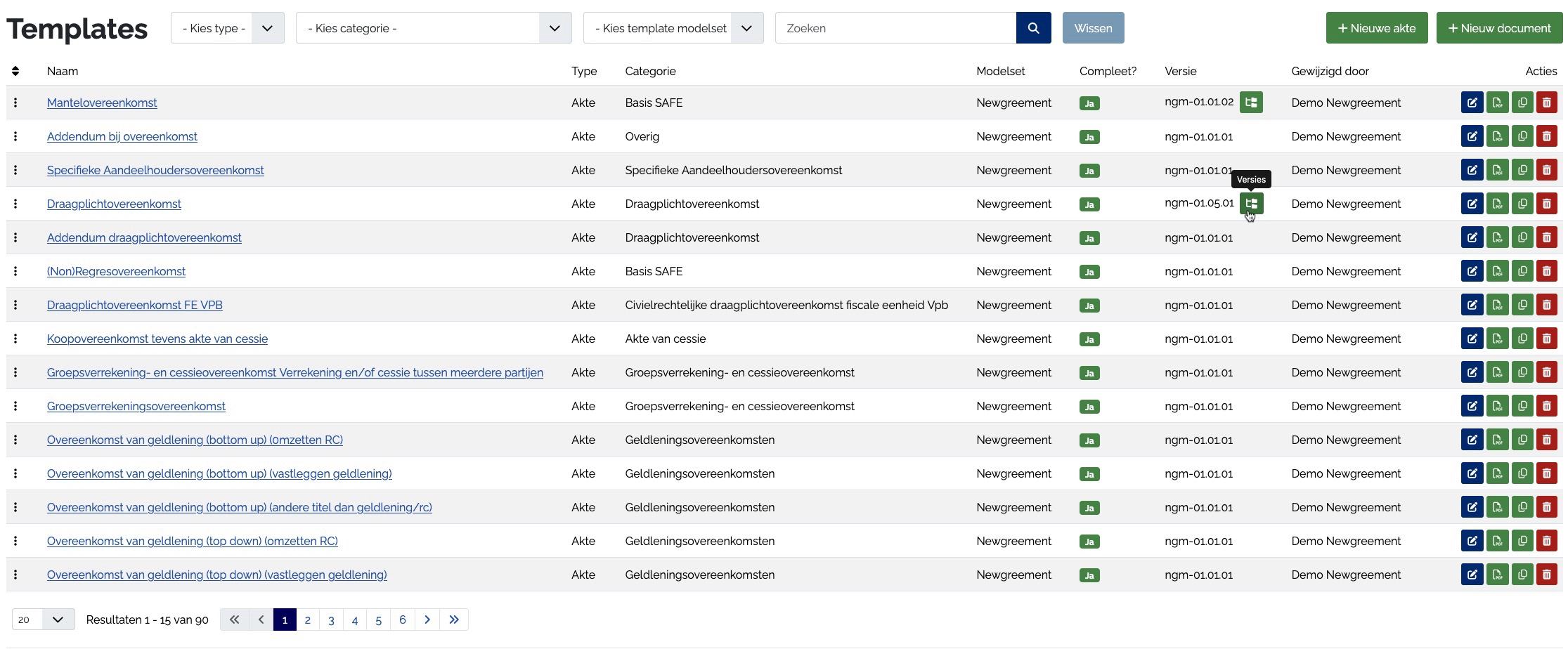The height and width of the screenshot is (649, 1568).
Task: Focus the Zoeken search field
Action: pyautogui.click(x=895, y=28)
